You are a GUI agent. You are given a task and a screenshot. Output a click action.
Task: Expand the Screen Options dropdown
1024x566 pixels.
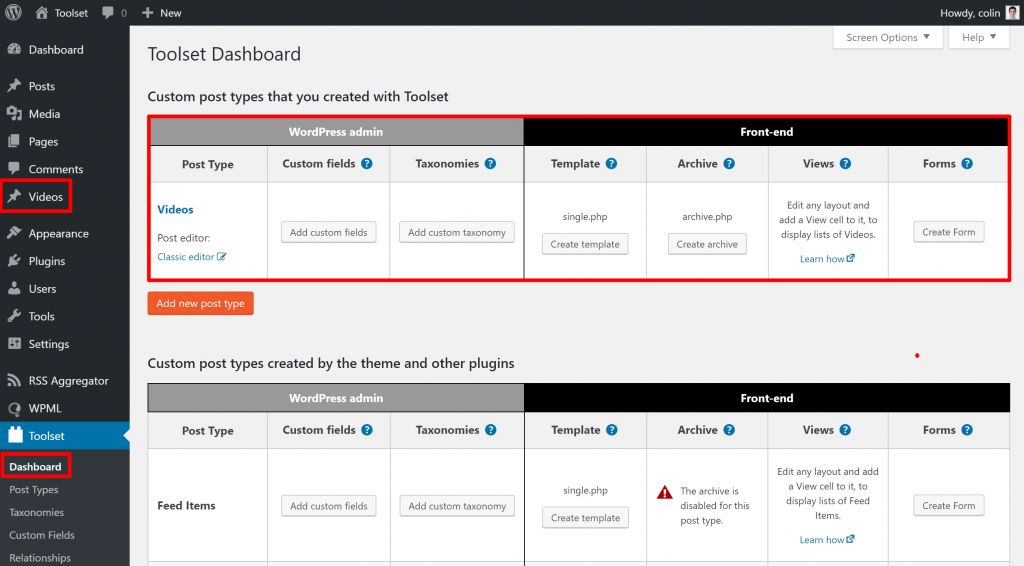[888, 37]
